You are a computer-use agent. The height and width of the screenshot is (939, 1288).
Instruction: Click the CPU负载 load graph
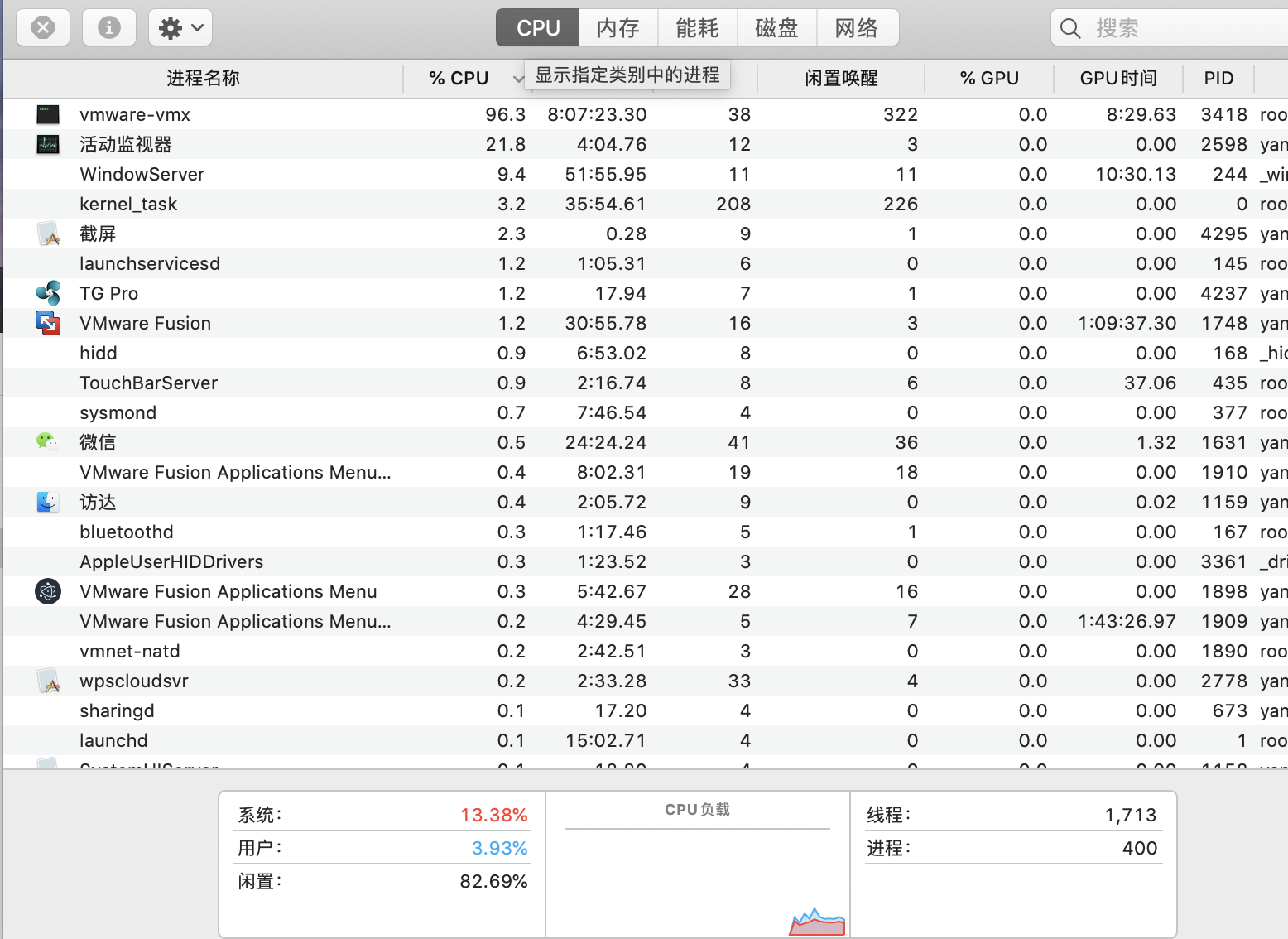coord(698,878)
